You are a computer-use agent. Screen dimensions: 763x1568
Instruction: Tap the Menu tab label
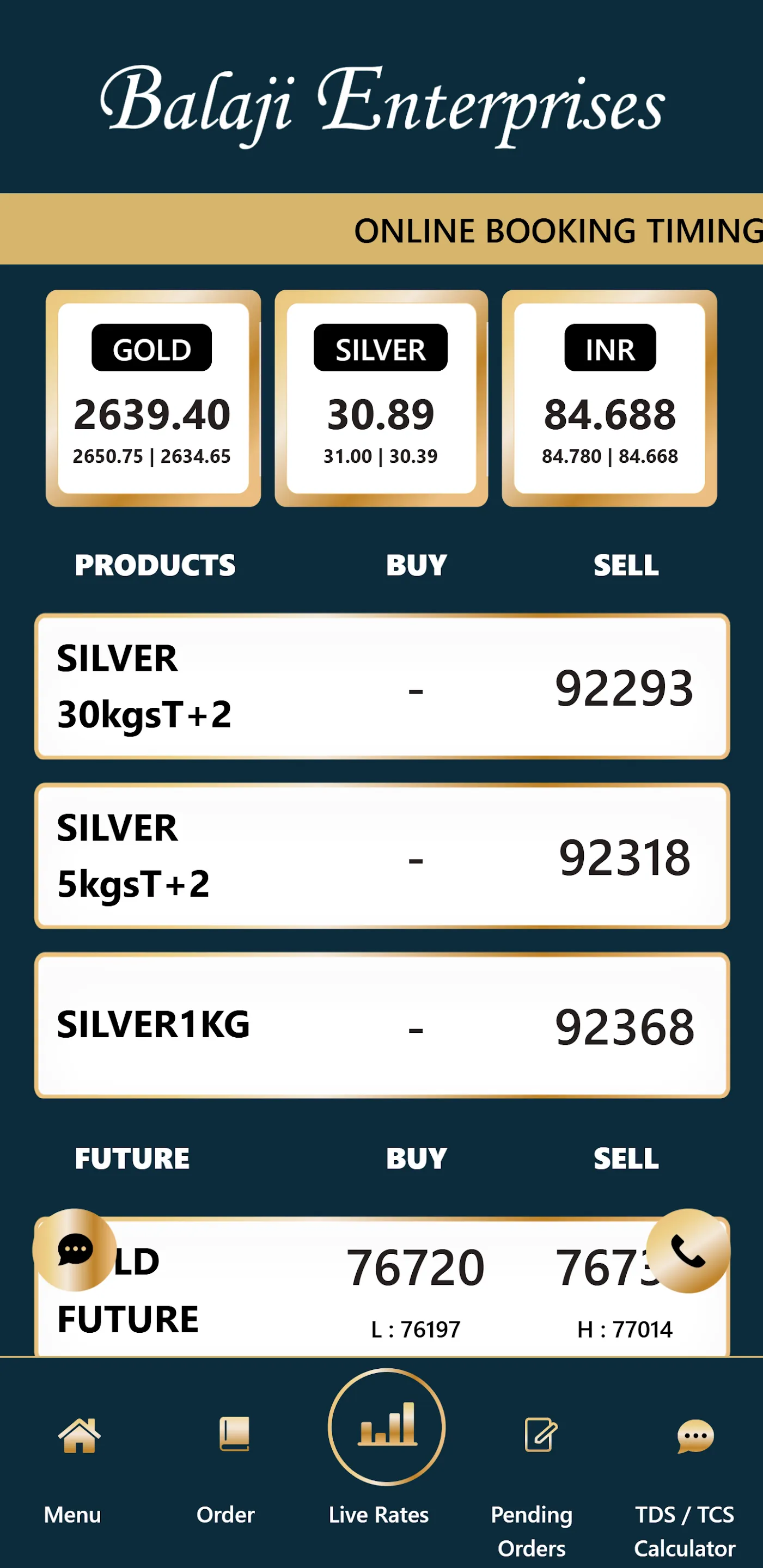(x=72, y=1514)
